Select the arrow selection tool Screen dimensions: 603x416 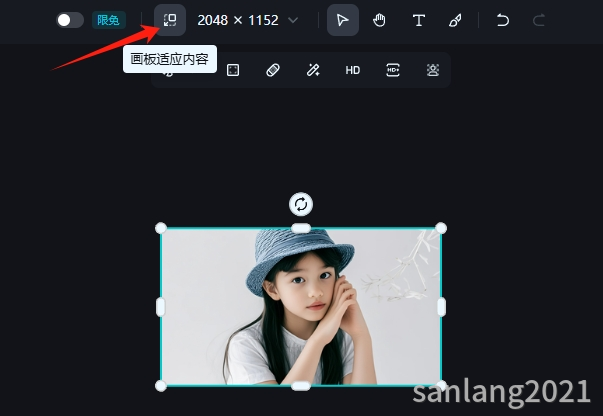tap(343, 20)
